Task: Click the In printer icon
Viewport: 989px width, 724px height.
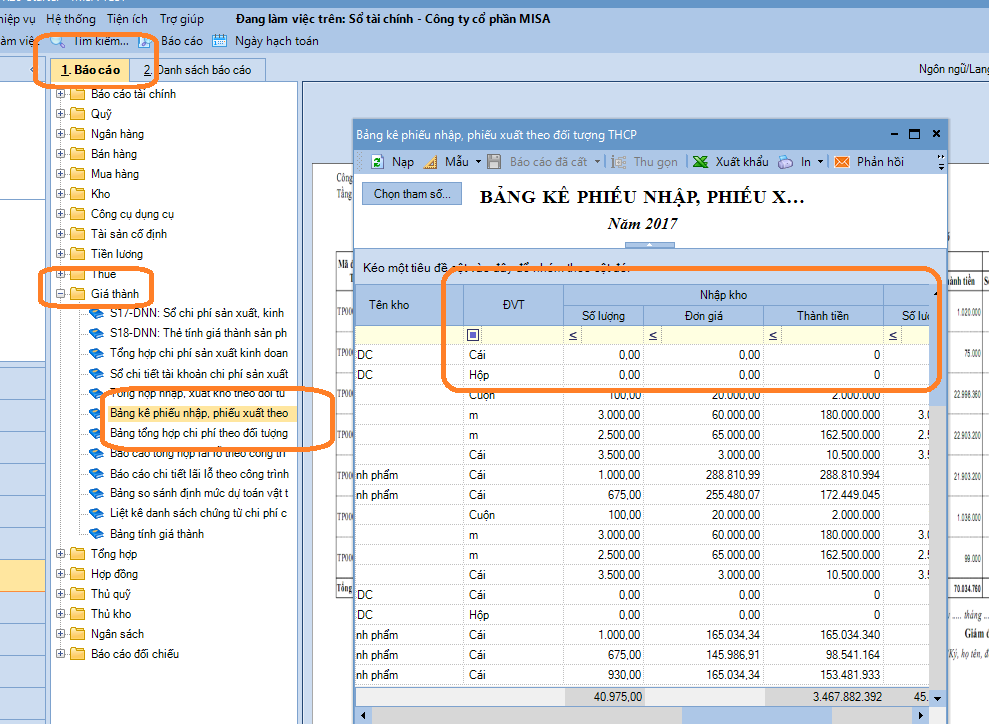Action: 785,162
